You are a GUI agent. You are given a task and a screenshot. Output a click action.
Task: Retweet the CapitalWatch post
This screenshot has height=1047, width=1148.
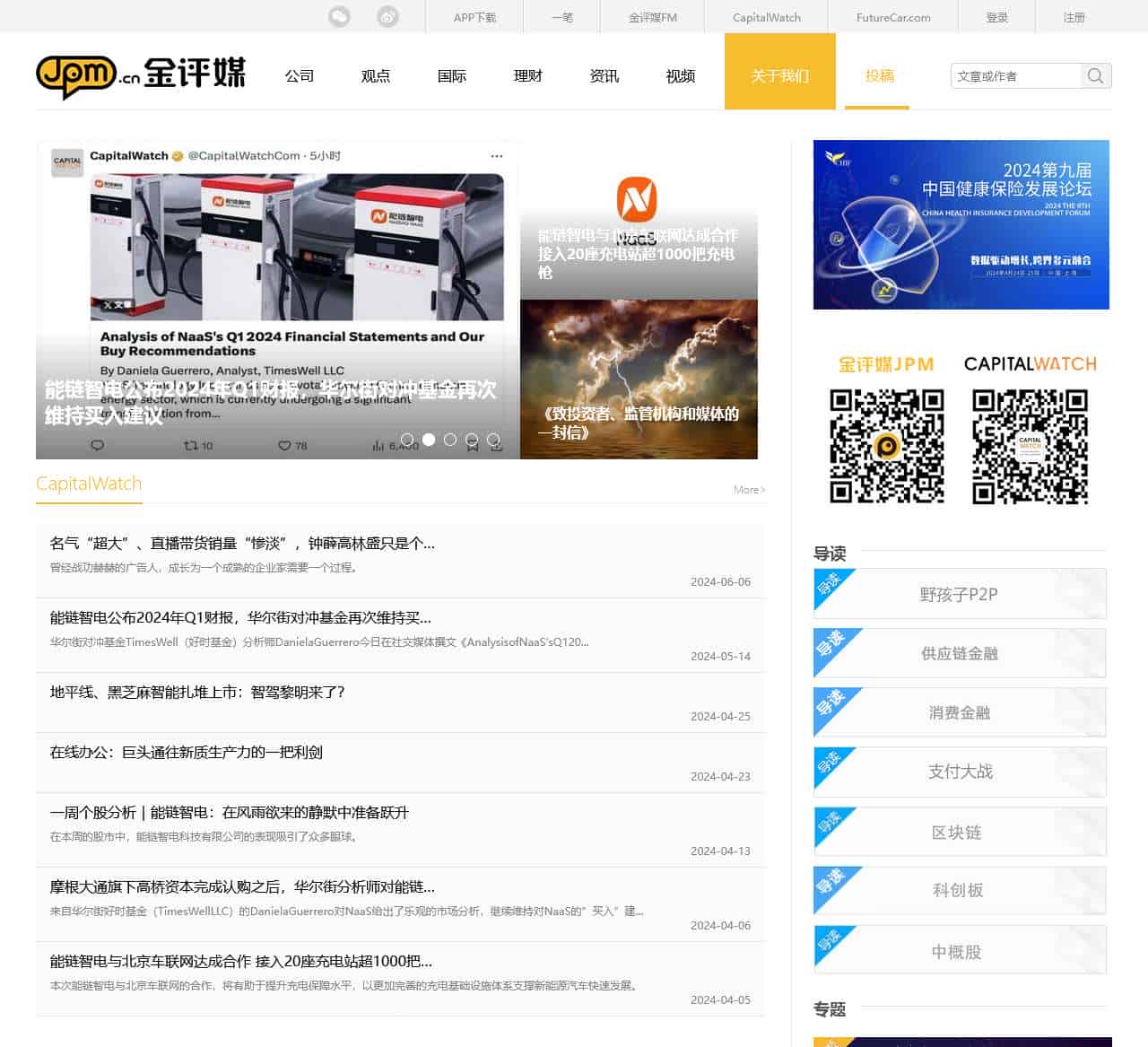190,445
